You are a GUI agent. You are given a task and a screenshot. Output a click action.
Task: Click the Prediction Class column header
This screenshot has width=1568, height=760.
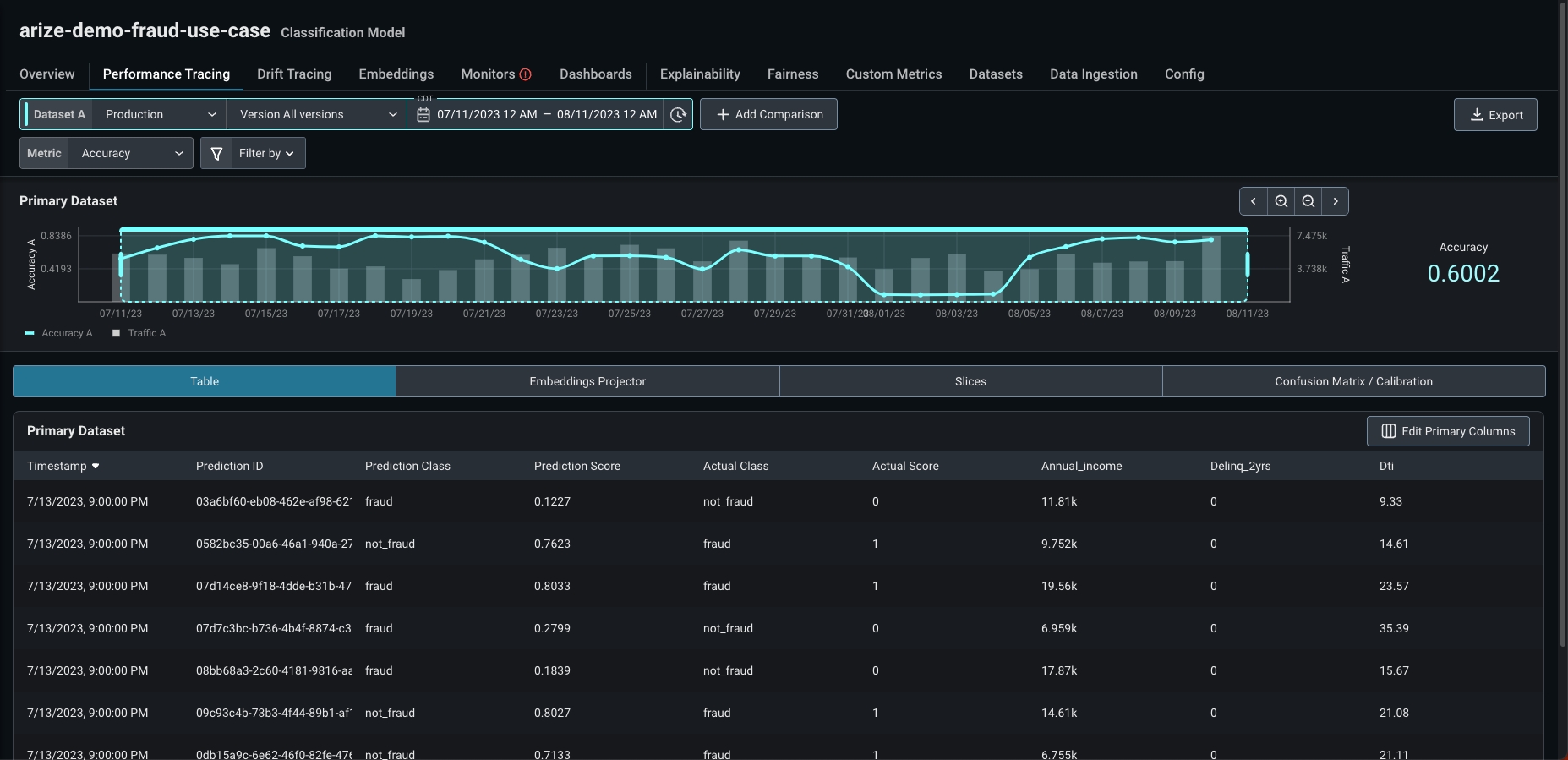click(407, 466)
